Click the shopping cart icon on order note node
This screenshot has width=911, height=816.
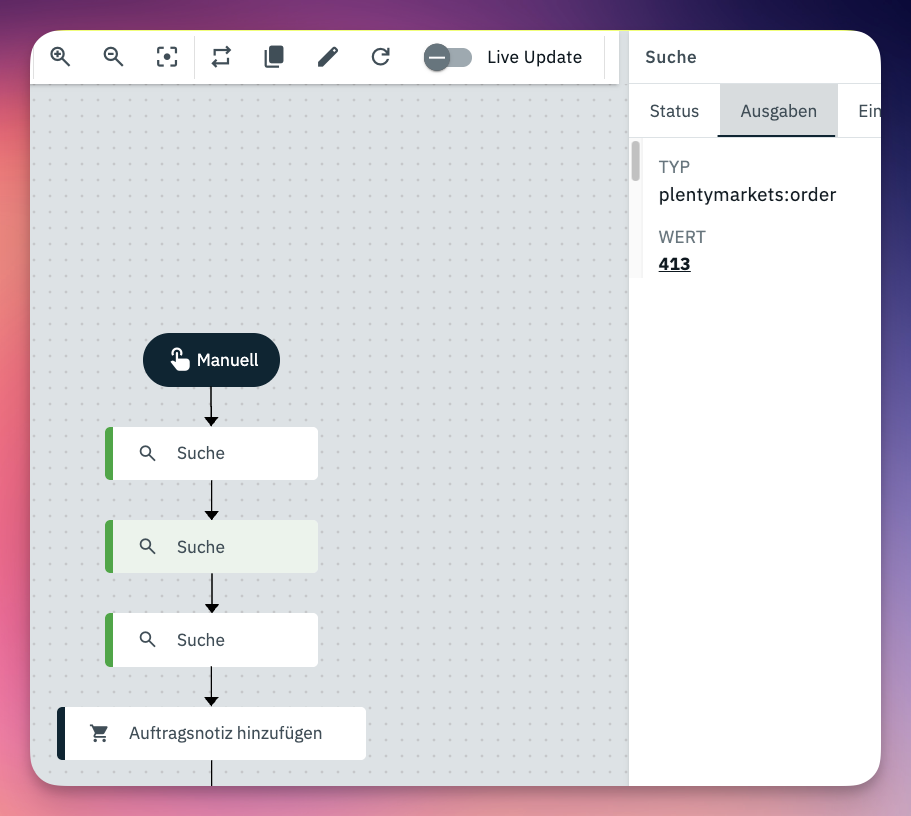(x=99, y=733)
